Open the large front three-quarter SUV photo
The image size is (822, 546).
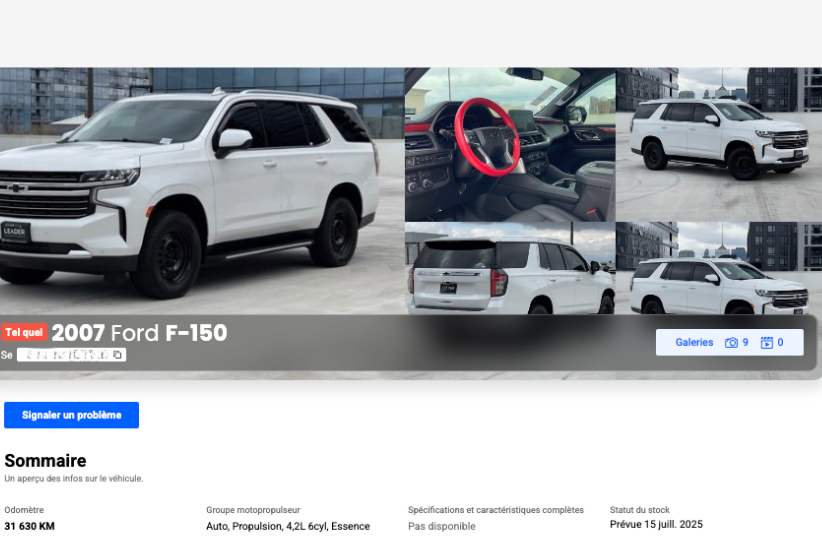(202, 191)
